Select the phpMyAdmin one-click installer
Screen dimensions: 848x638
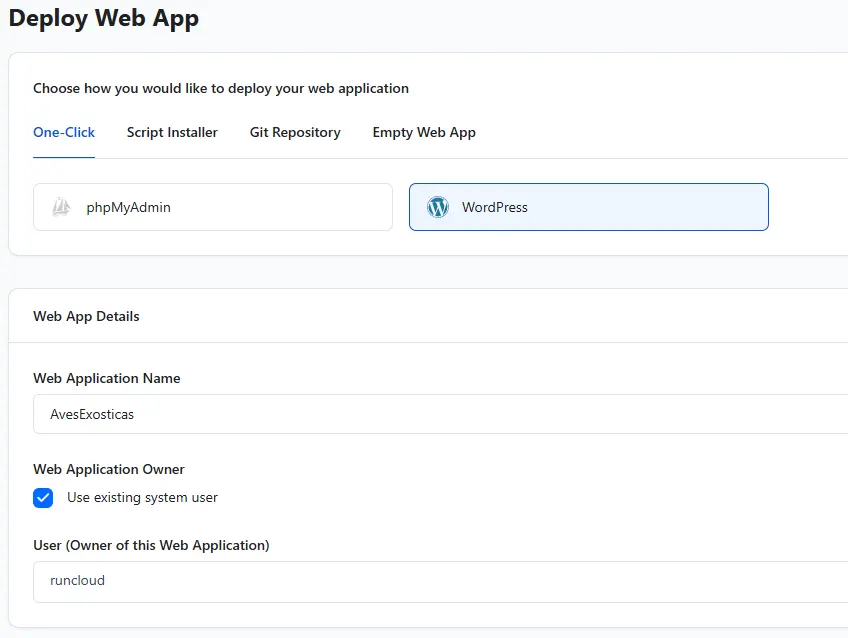tap(212, 207)
